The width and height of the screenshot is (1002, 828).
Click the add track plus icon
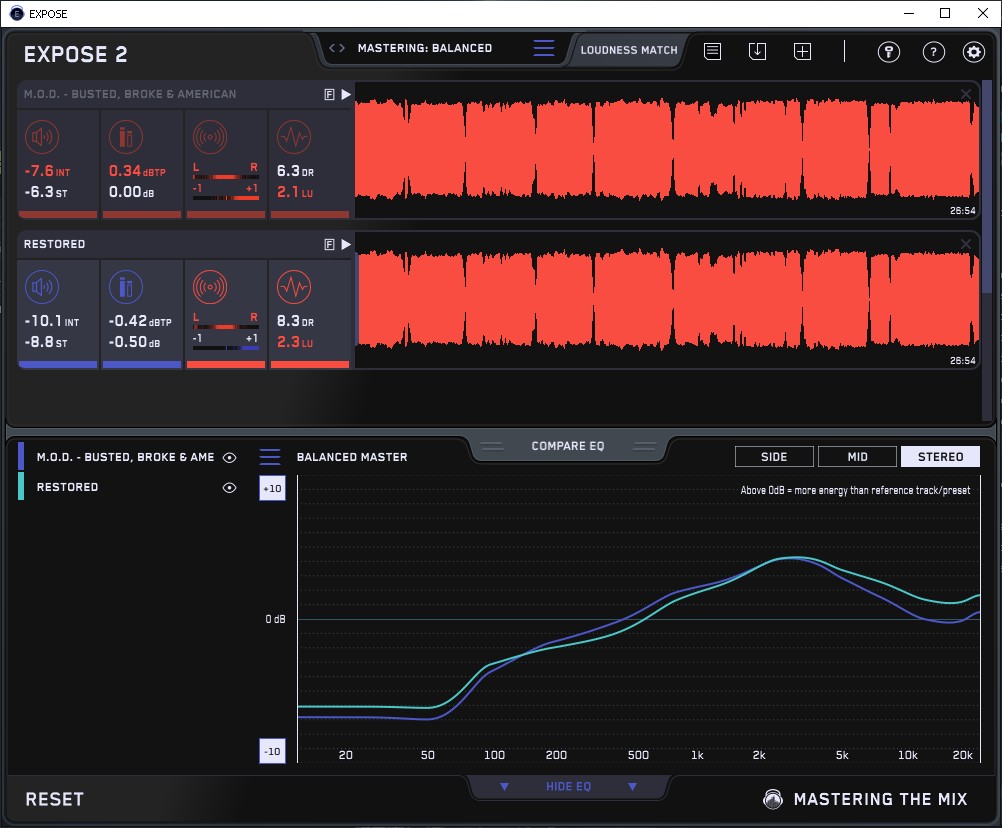tap(802, 52)
